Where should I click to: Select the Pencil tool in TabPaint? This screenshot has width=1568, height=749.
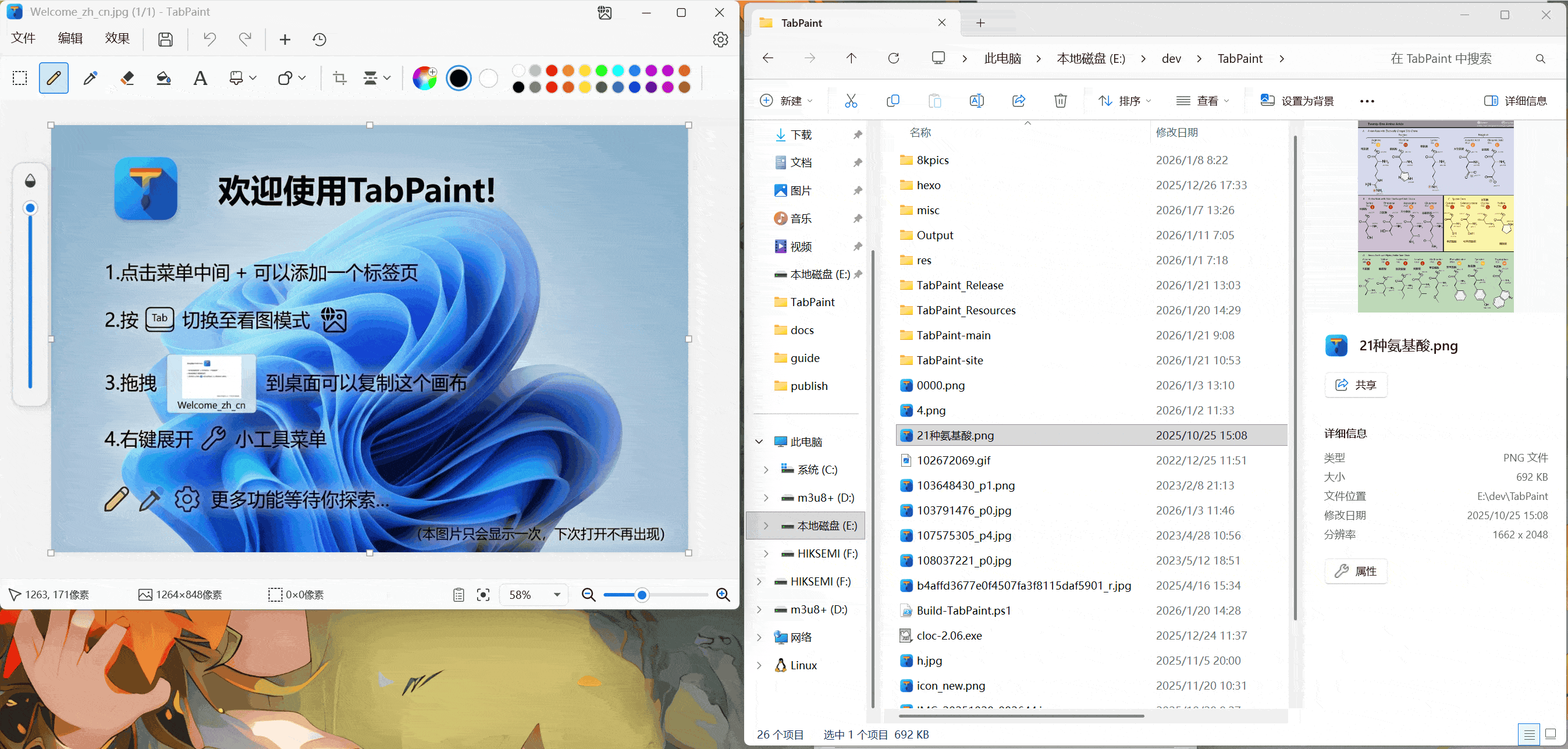[x=54, y=78]
